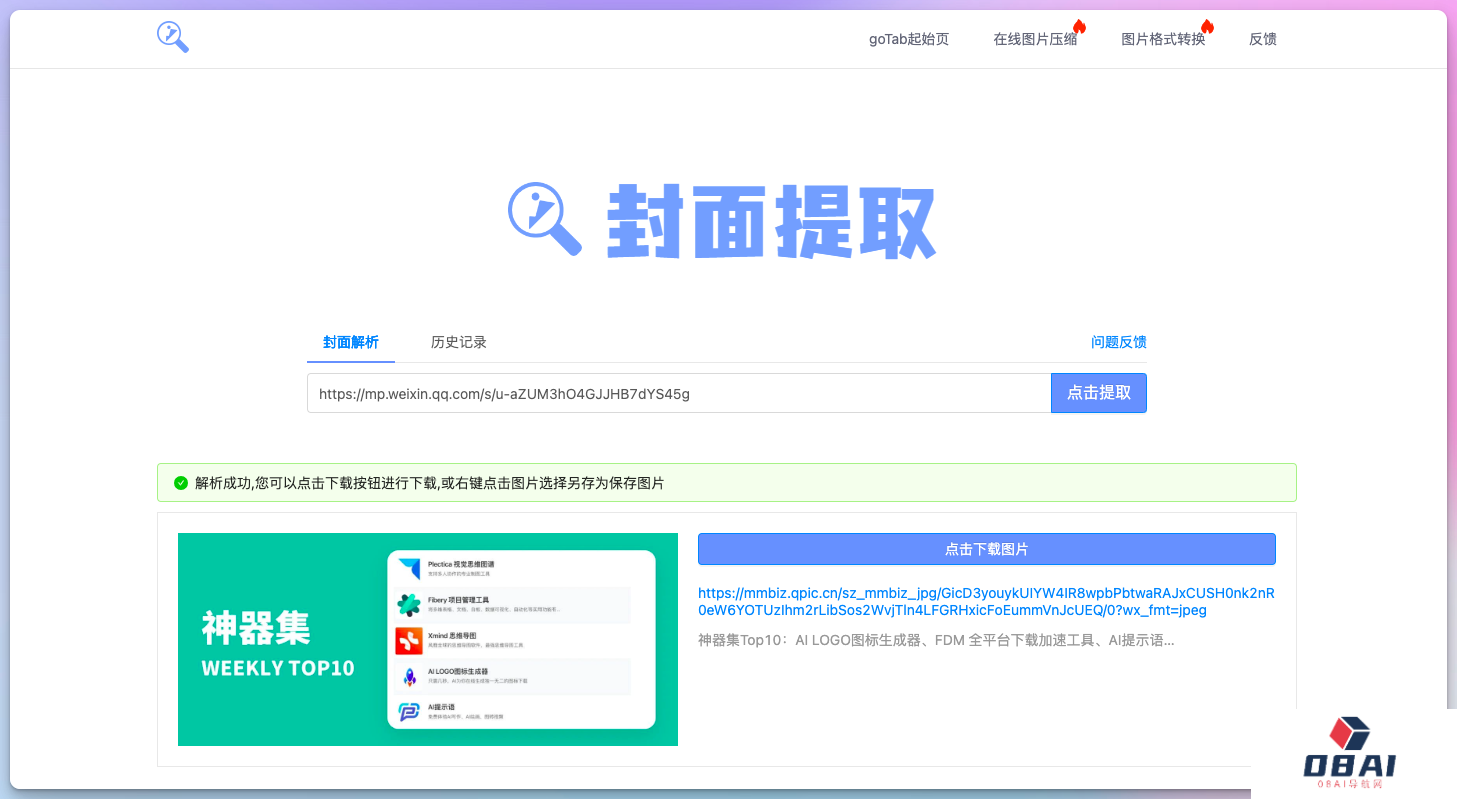1457x799 pixels.
Task: Open 反馈 navigation link
Action: (1263, 39)
